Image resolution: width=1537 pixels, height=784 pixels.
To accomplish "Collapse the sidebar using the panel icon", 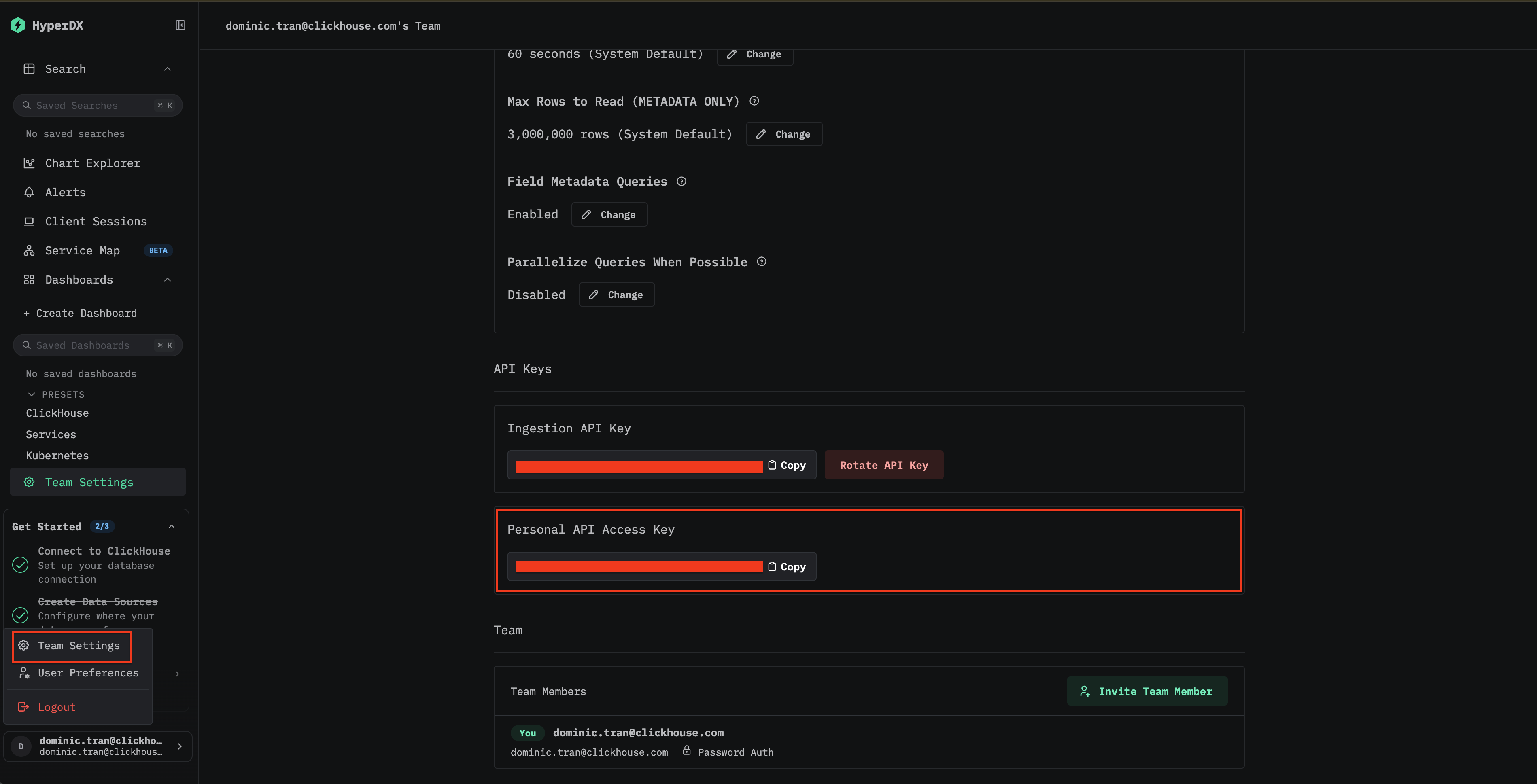I will (x=180, y=25).
